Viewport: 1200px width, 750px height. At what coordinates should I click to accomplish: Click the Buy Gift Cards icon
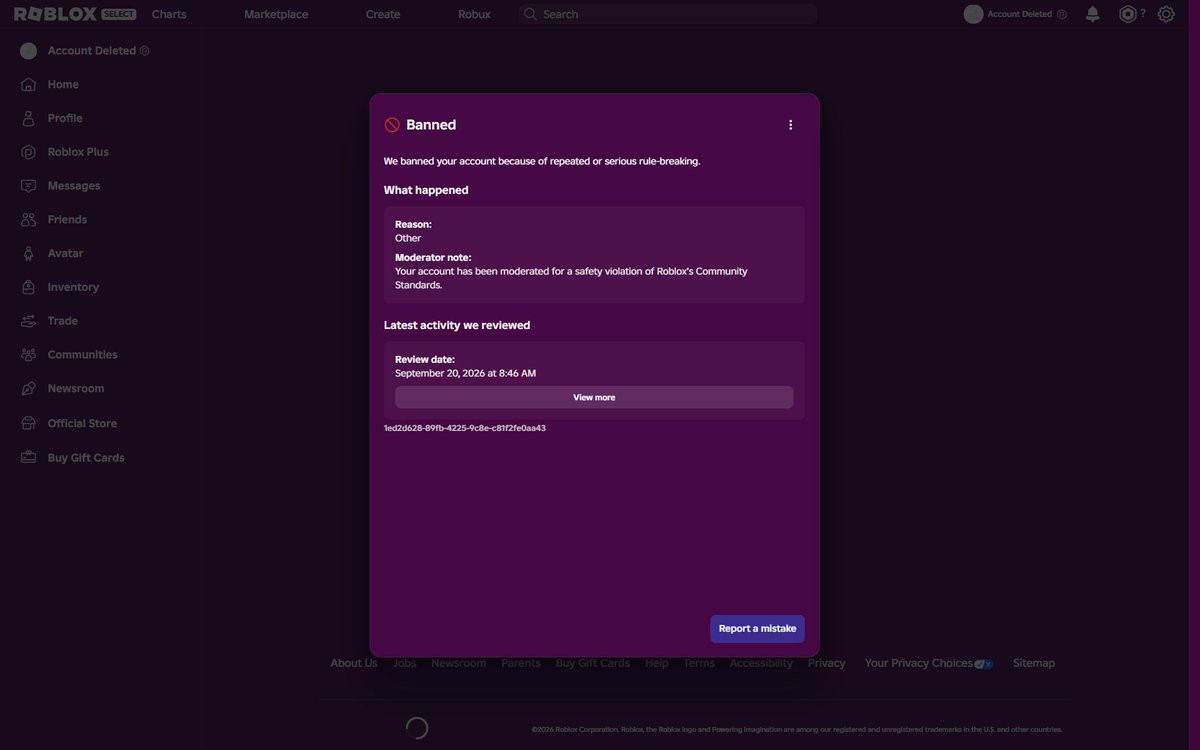[x=28, y=457]
